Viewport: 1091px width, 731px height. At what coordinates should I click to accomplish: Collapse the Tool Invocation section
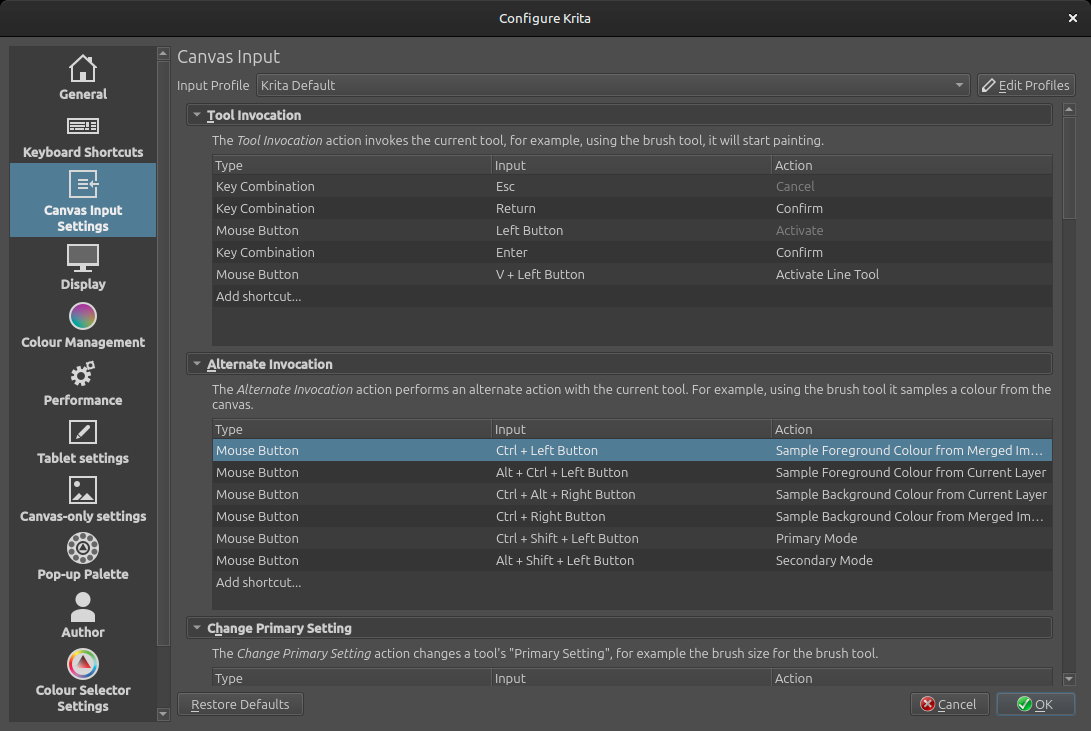pyautogui.click(x=197, y=115)
